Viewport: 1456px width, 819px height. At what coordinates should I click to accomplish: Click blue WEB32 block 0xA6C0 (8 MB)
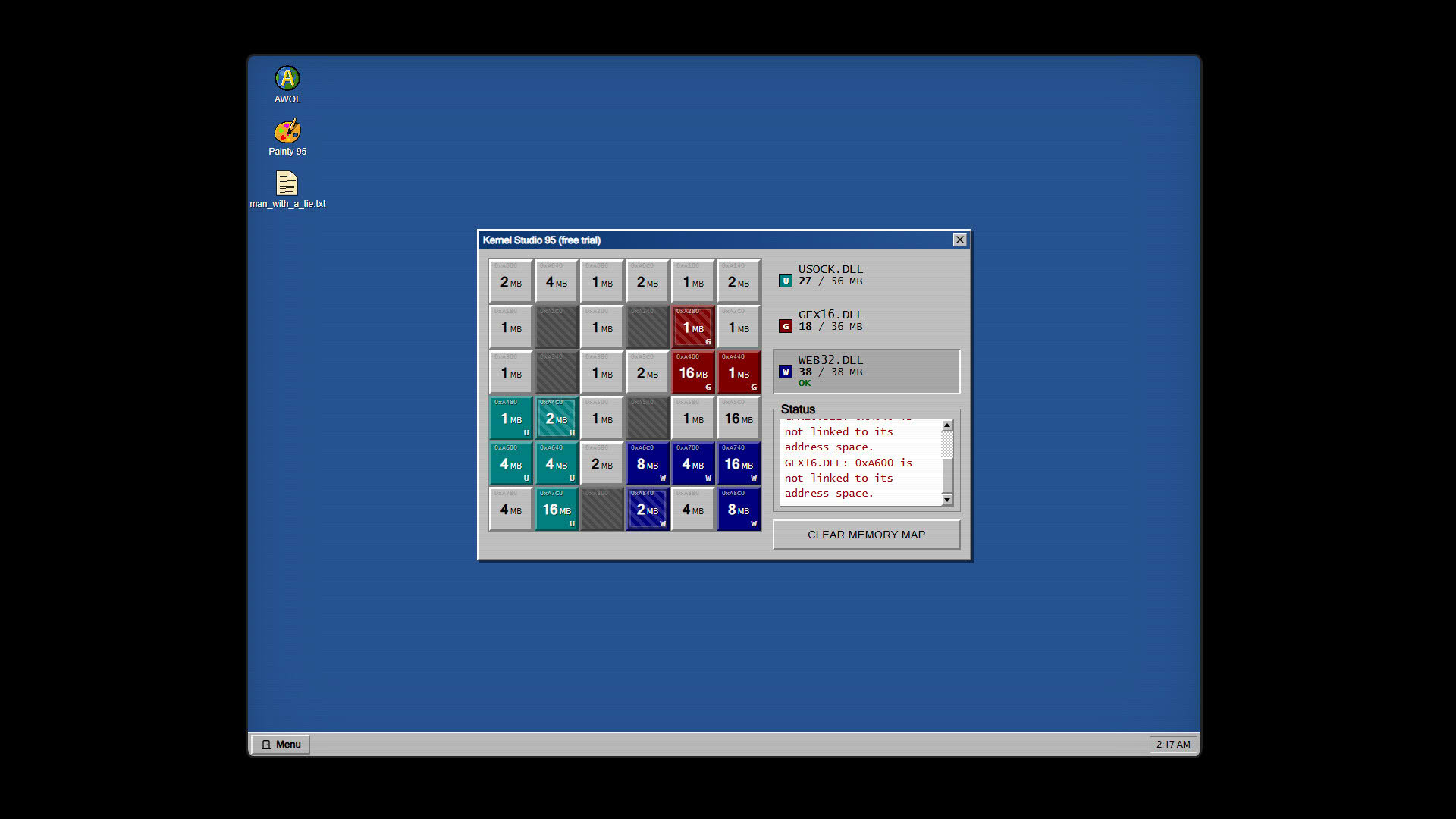click(x=648, y=463)
